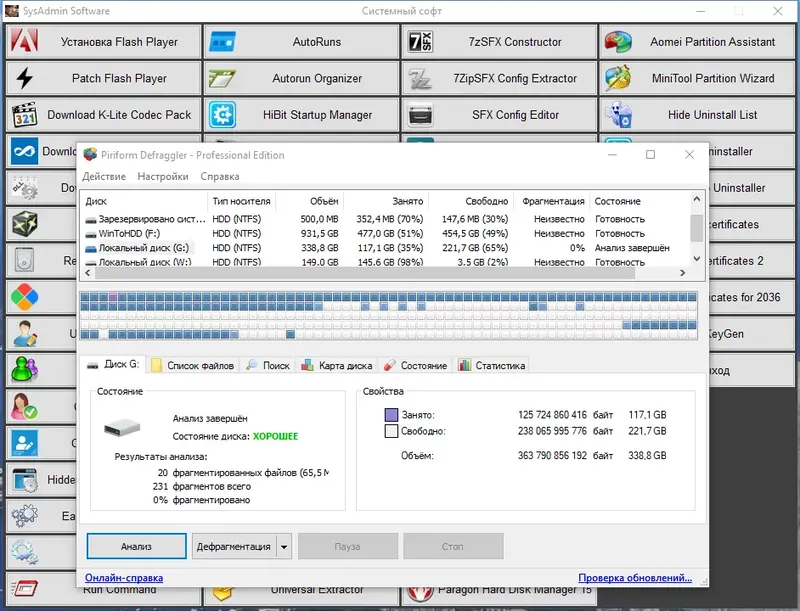Click the Hide Uninstall List ghost icon
Viewport: 800px width, 611px height.
(x=618, y=115)
